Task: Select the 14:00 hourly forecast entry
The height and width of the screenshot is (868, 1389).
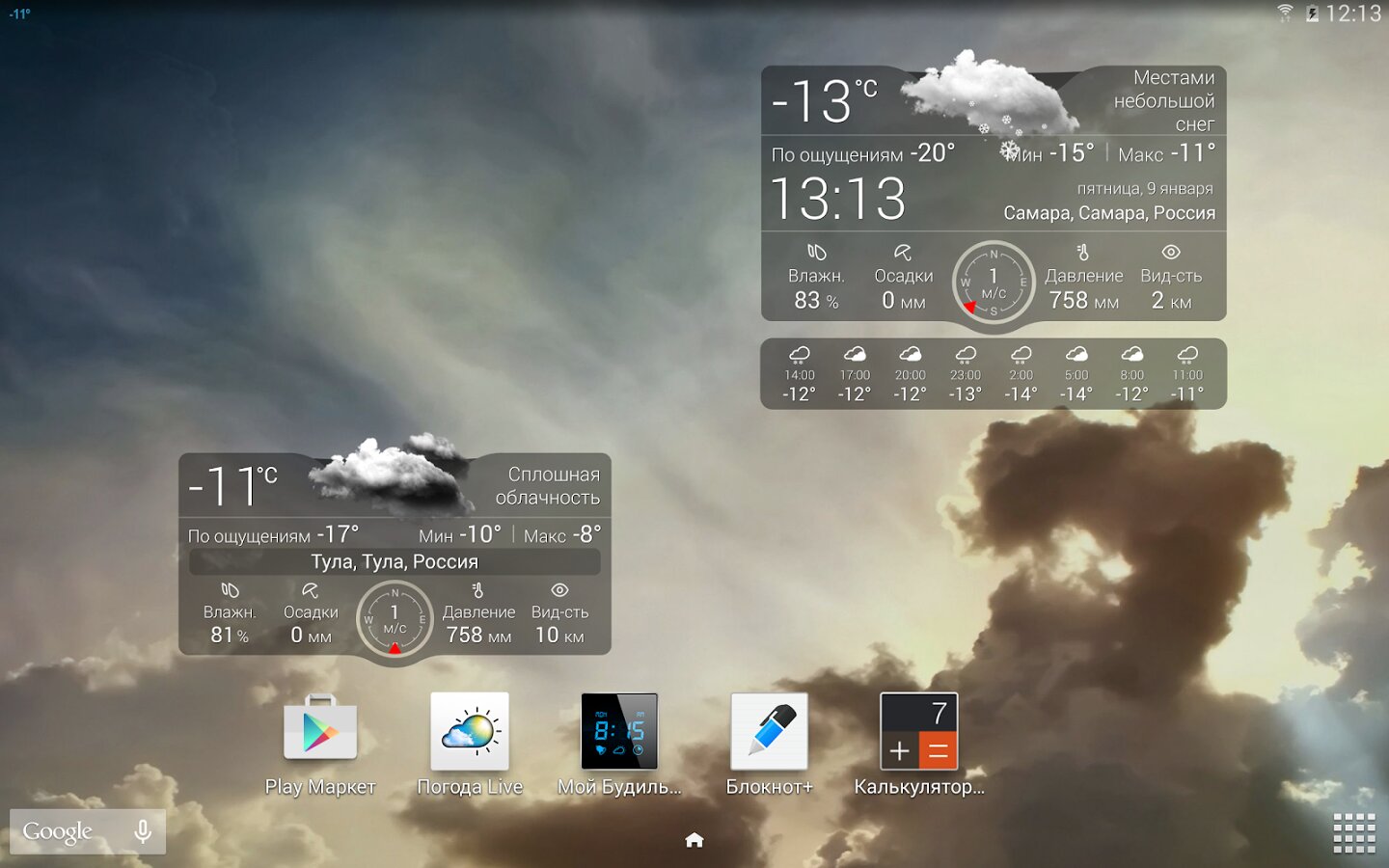Action: 800,374
